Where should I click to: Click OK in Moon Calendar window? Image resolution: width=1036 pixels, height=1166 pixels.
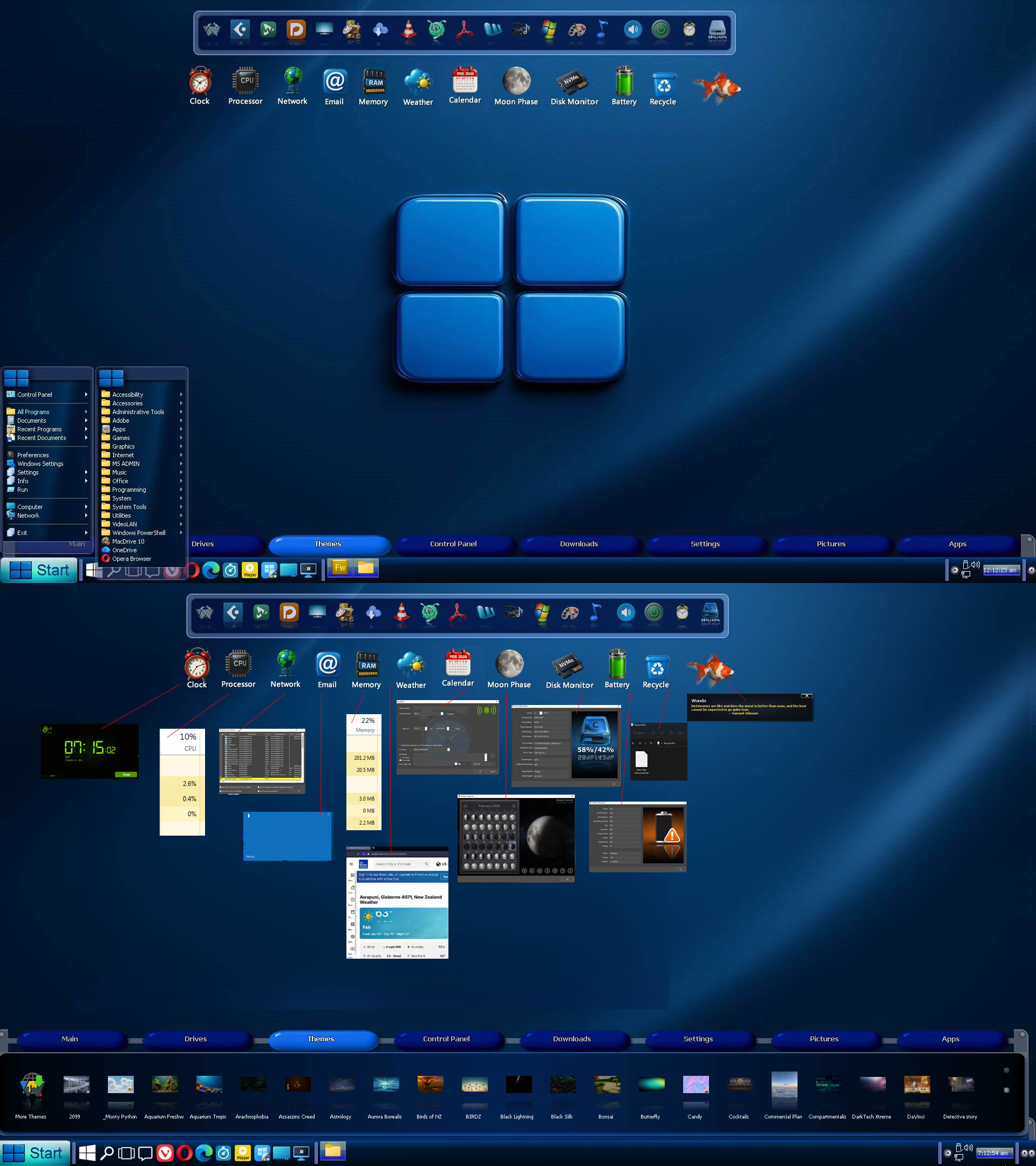click(567, 879)
